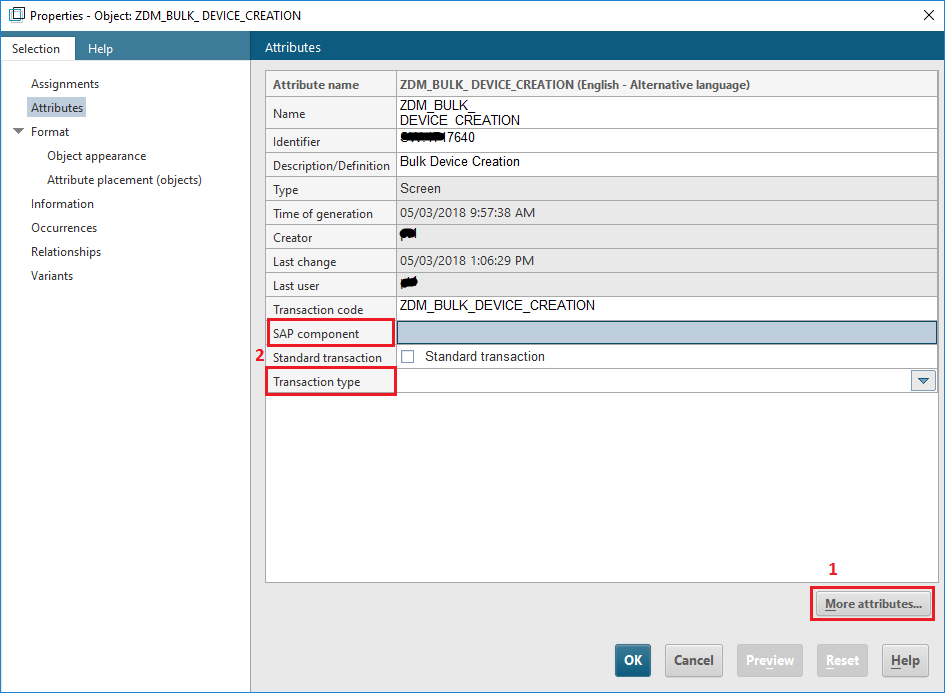Open Assignments in the navigation tree
The image size is (945, 693).
[65, 84]
